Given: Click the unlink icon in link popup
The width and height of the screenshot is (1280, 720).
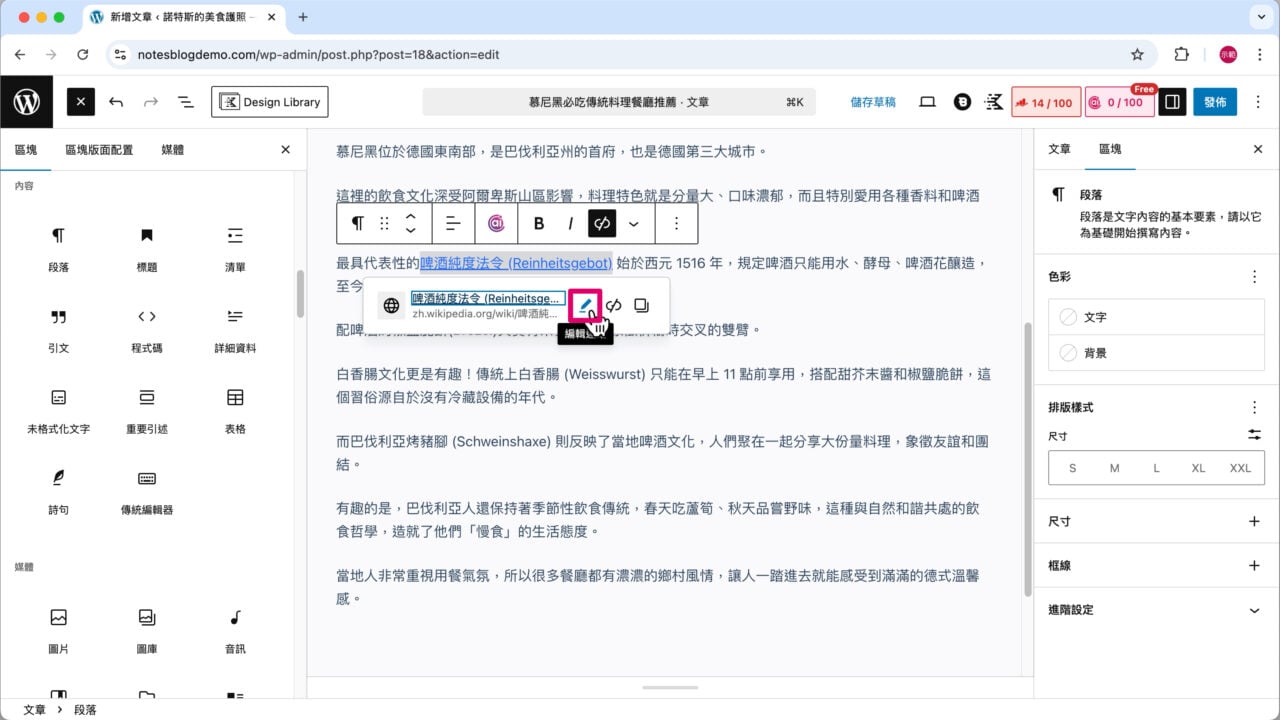Looking at the screenshot, I should coord(614,305).
